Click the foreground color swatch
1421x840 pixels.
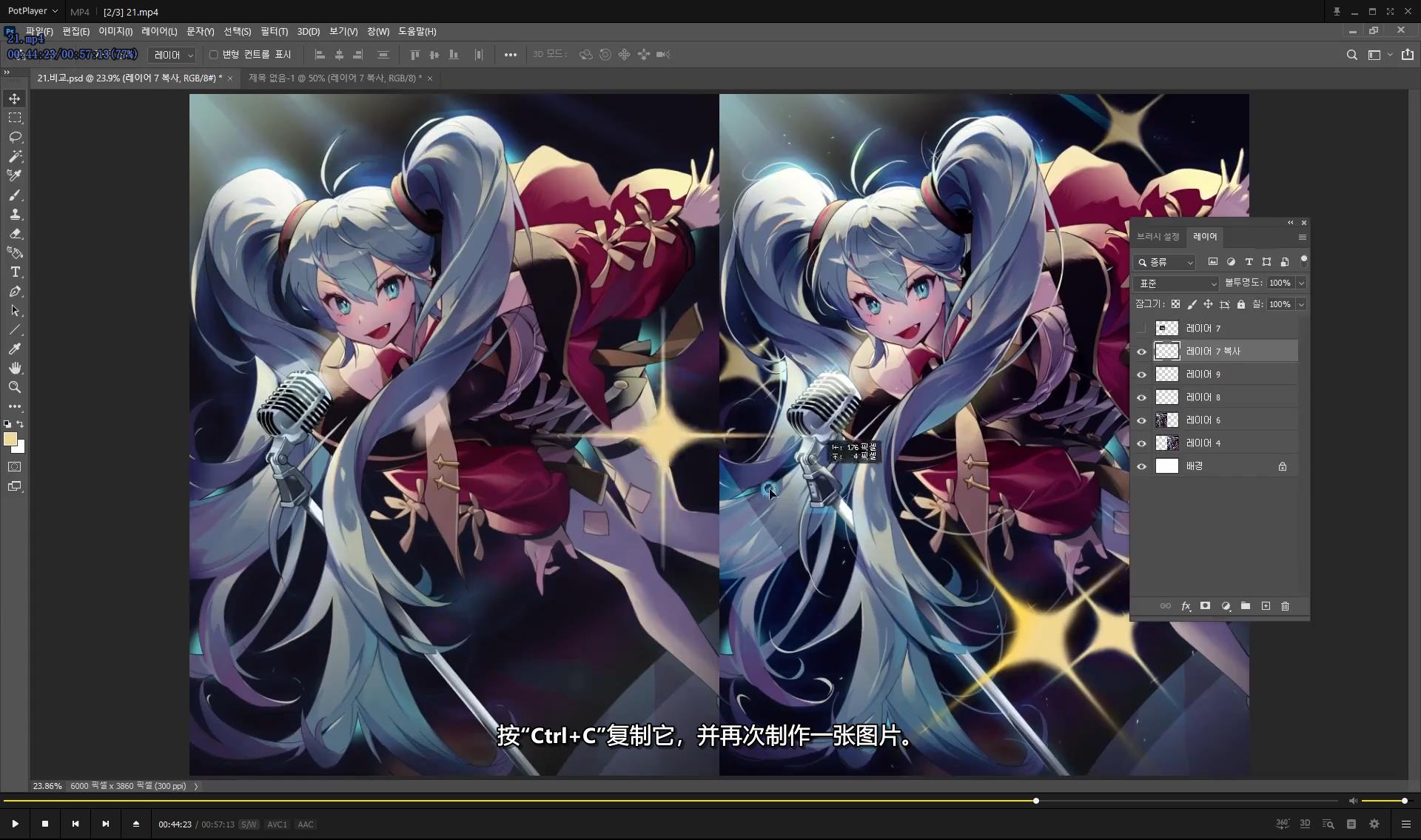(10, 439)
